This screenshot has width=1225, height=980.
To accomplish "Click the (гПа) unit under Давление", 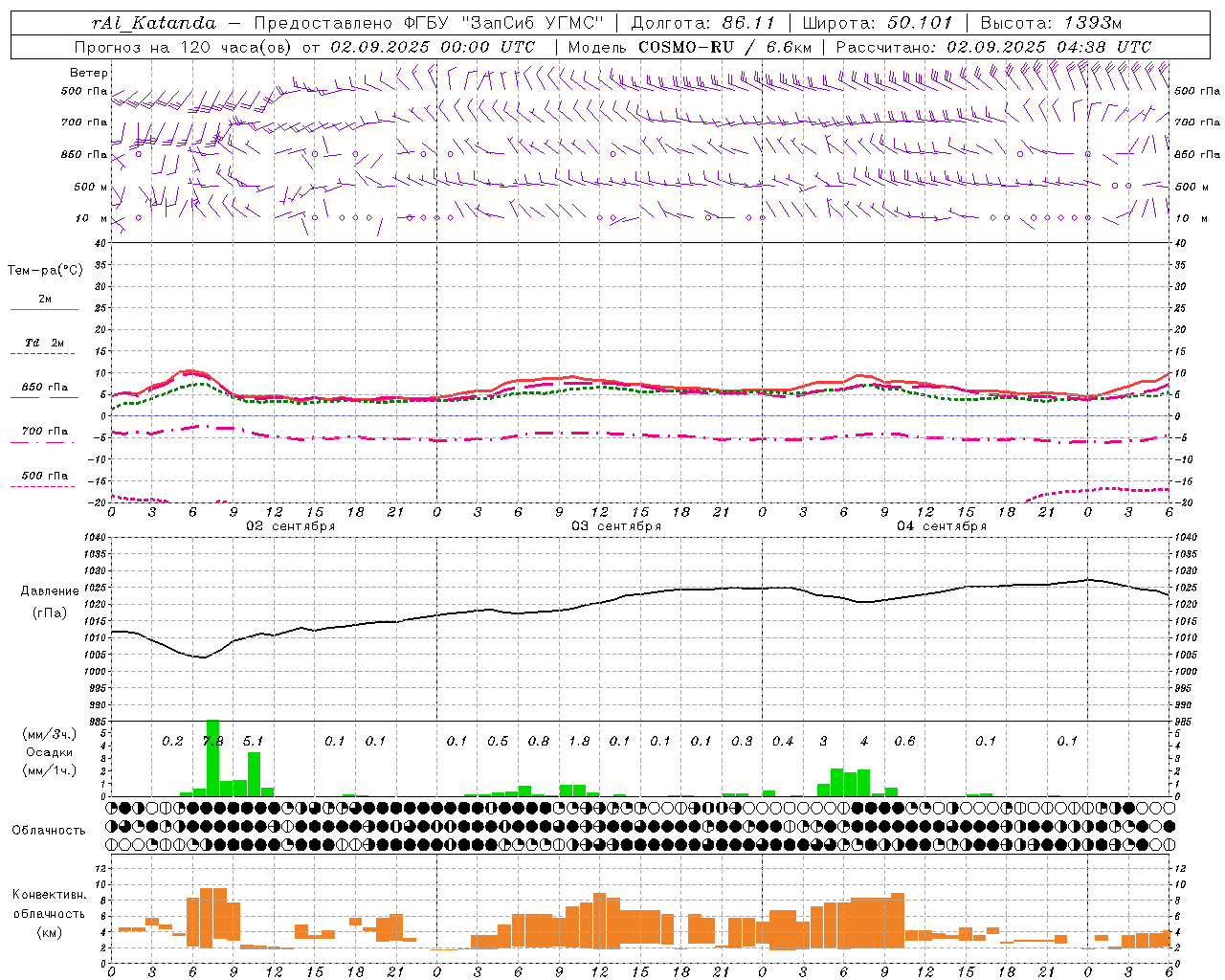I will tap(50, 613).
